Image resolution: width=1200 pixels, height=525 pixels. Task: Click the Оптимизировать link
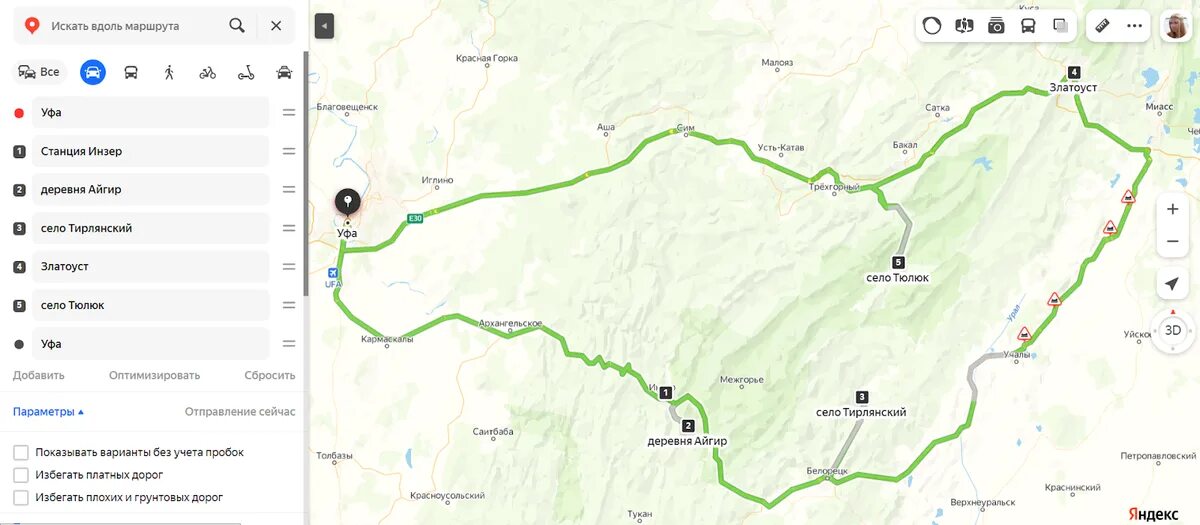[x=154, y=375]
